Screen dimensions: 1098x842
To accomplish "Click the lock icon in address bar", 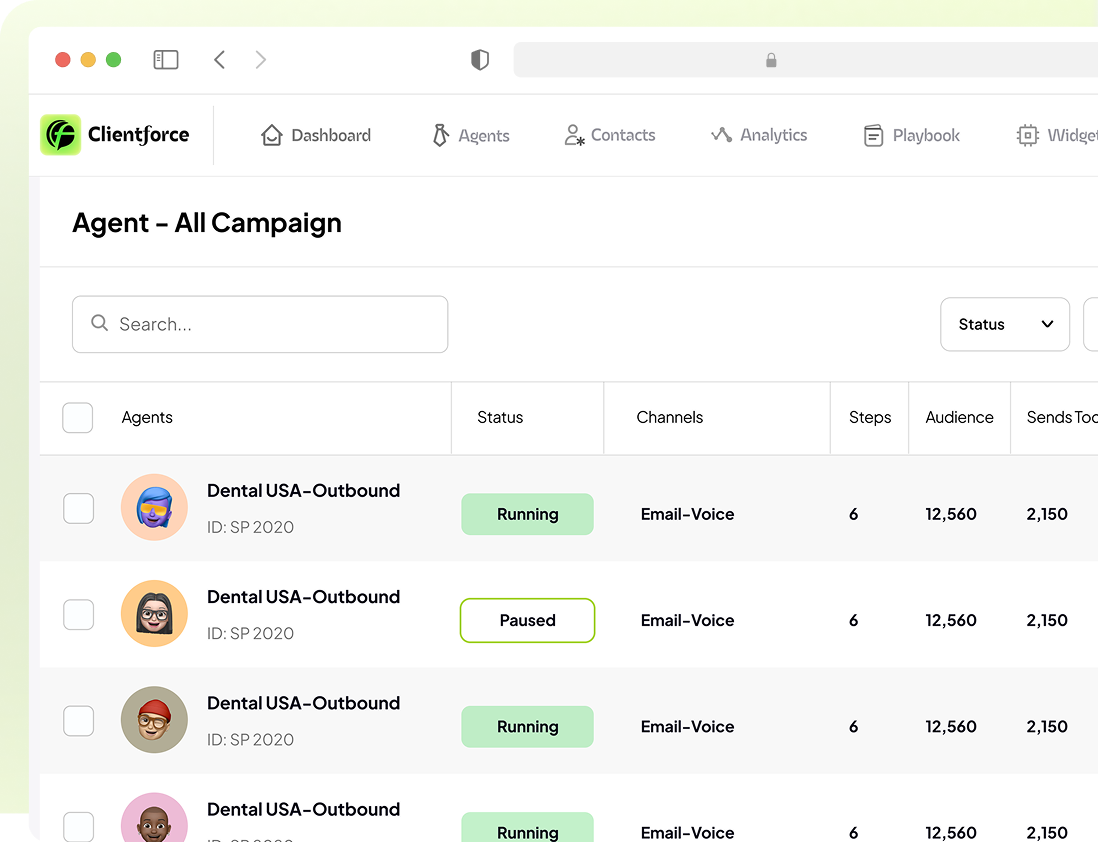I will 771,60.
